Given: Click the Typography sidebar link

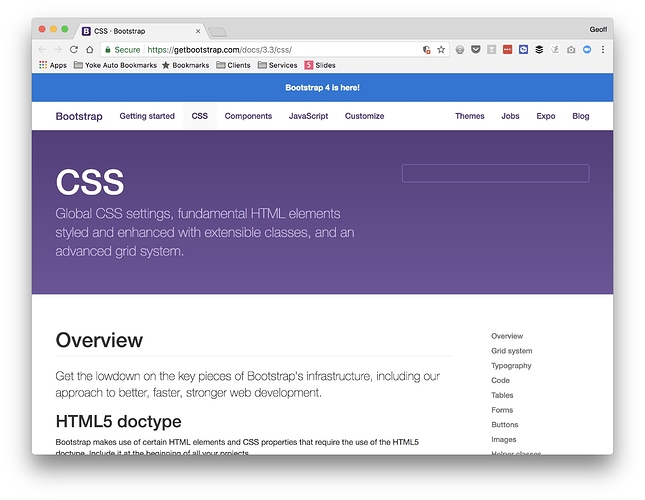Looking at the screenshot, I should click(511, 366).
